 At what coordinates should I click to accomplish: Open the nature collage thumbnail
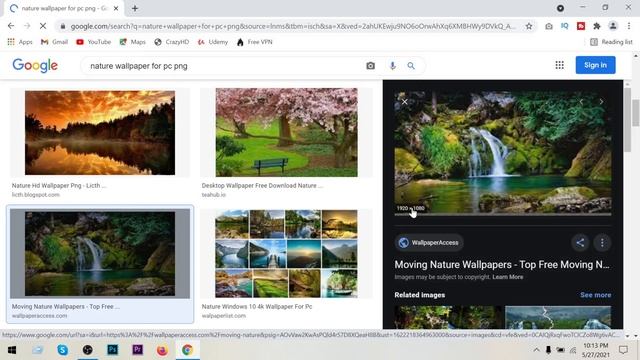287,253
